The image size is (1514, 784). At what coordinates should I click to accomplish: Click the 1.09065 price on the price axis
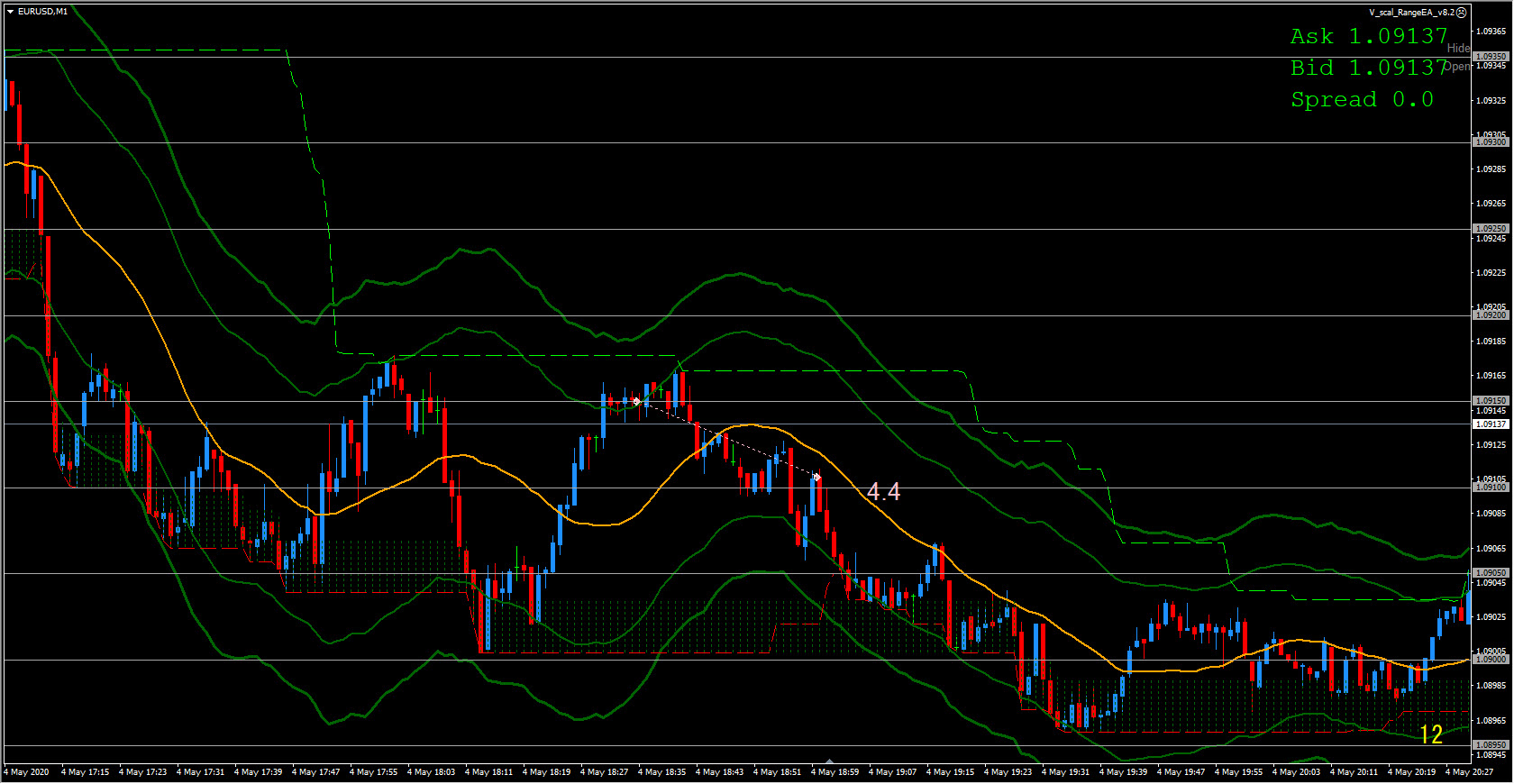(1491, 549)
